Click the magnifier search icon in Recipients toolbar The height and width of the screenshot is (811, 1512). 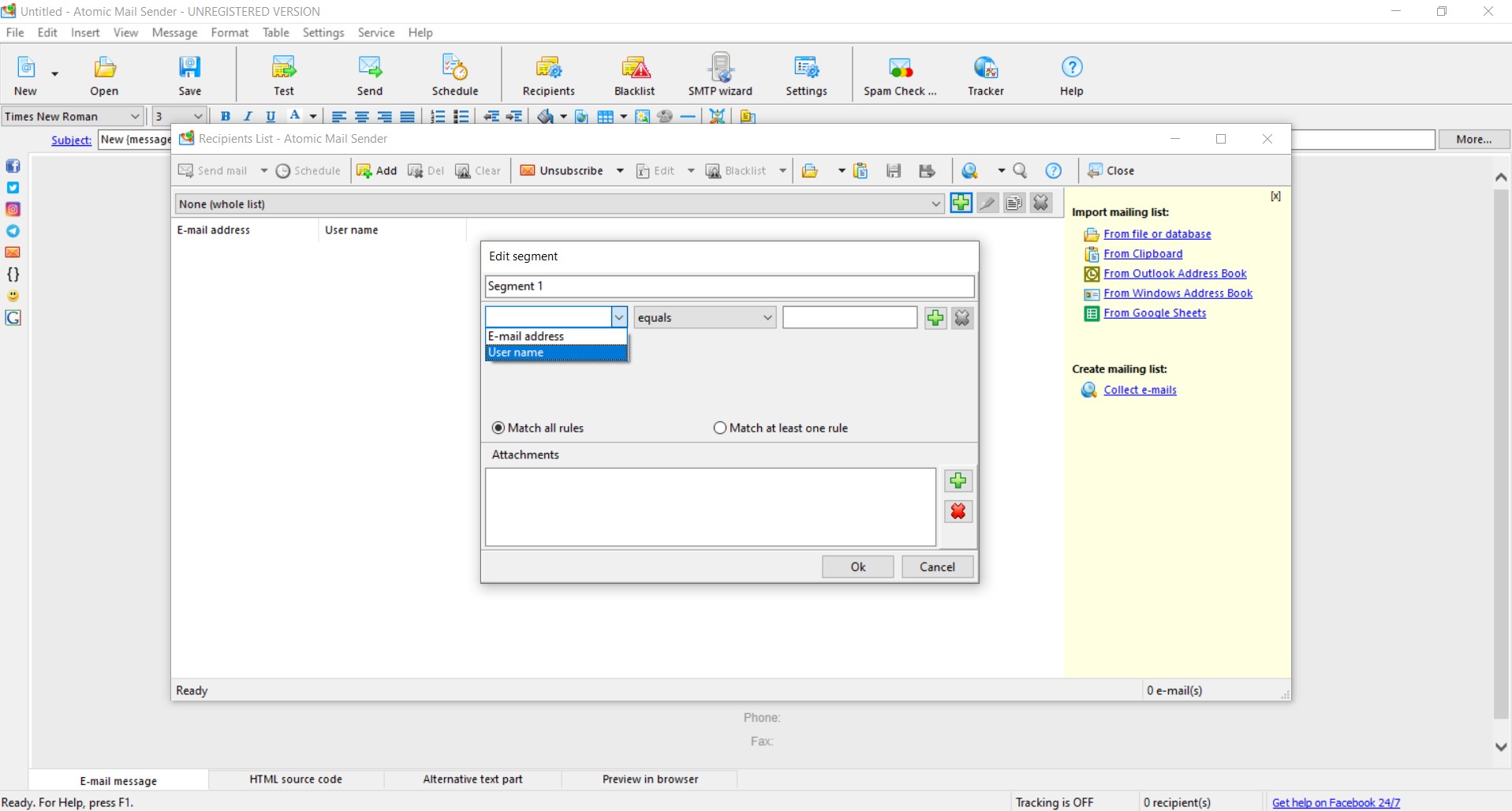(x=1020, y=170)
